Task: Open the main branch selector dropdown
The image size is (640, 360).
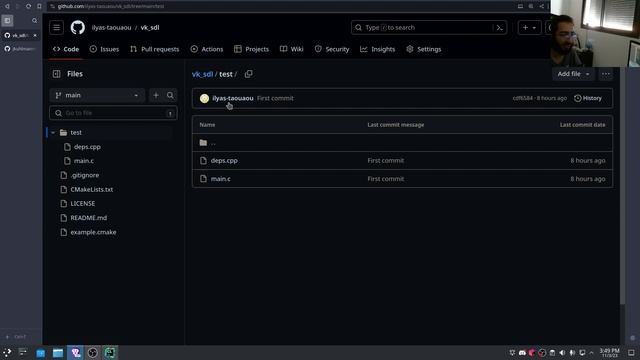Action: click(97, 95)
